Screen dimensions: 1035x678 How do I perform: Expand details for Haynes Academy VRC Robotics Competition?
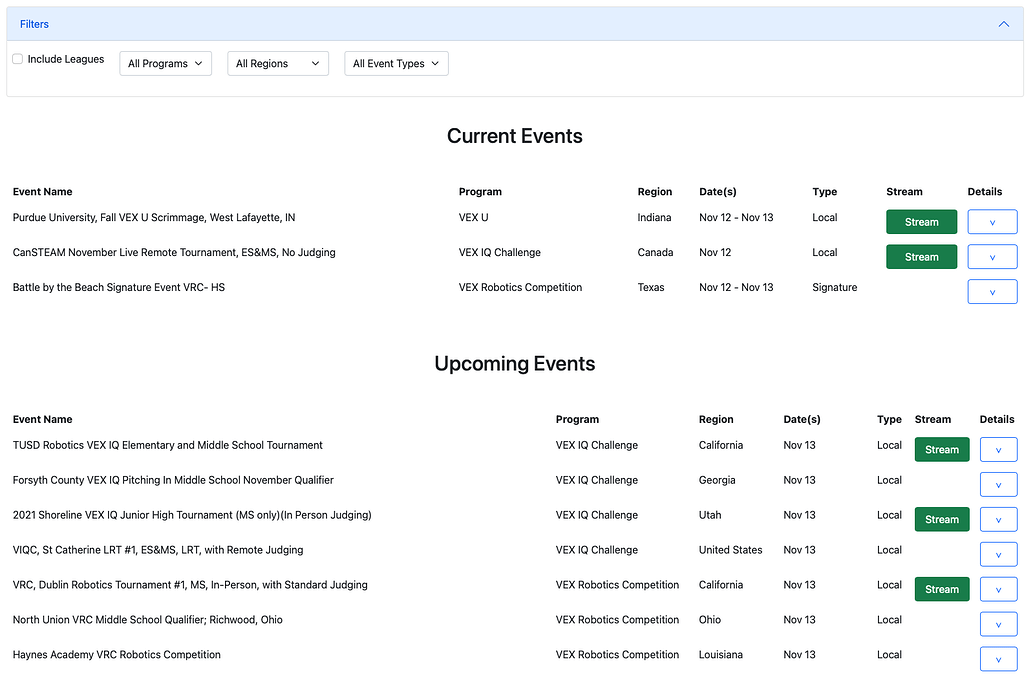pos(998,658)
